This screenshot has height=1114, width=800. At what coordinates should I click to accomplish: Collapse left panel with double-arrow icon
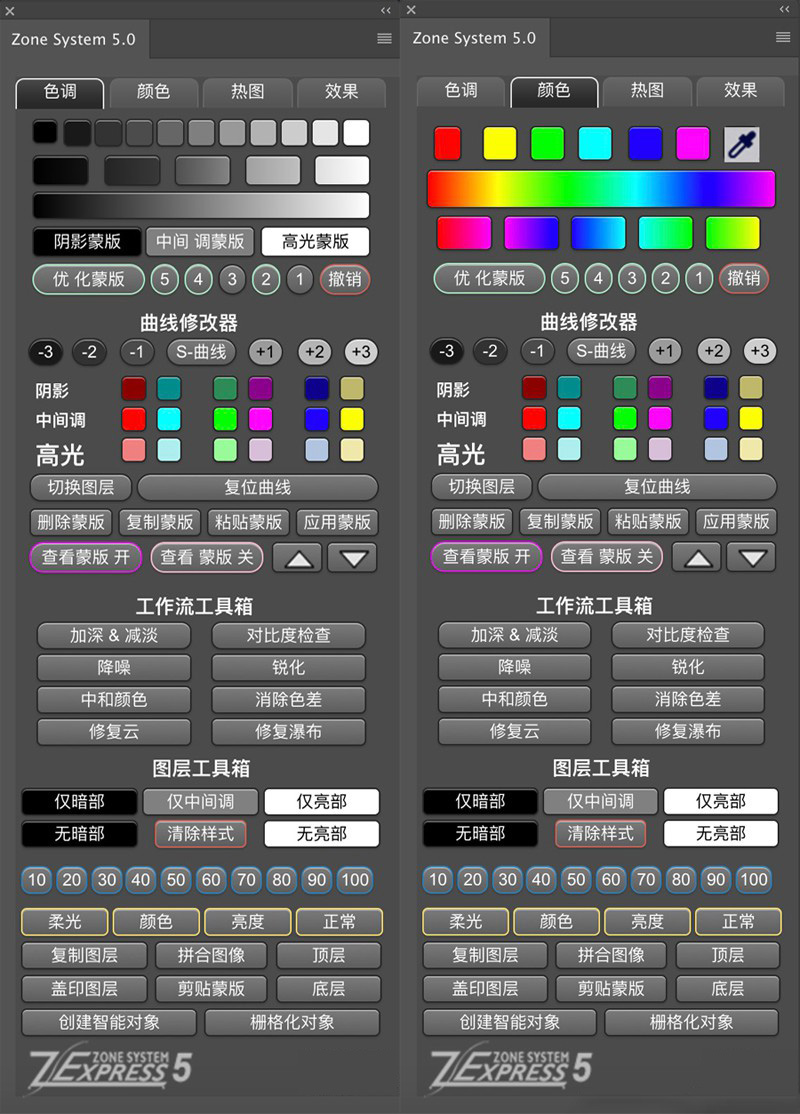pos(386,10)
